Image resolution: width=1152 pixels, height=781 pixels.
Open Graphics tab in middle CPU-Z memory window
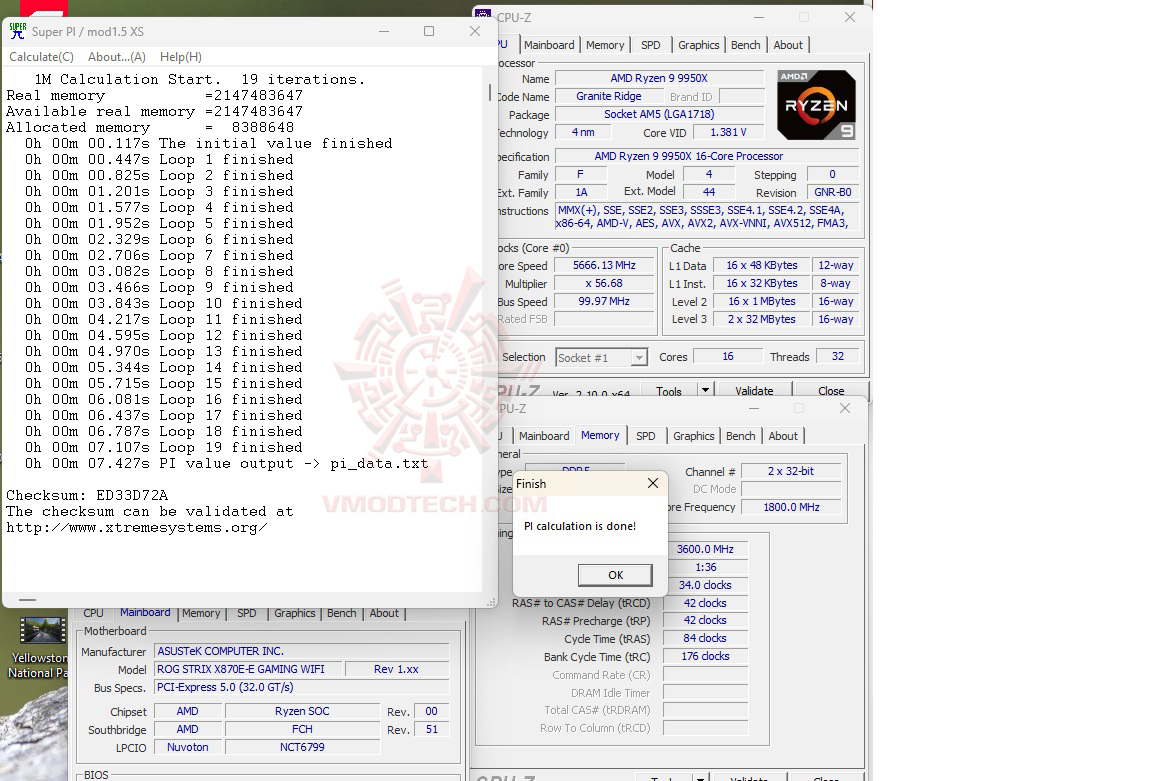[693, 436]
